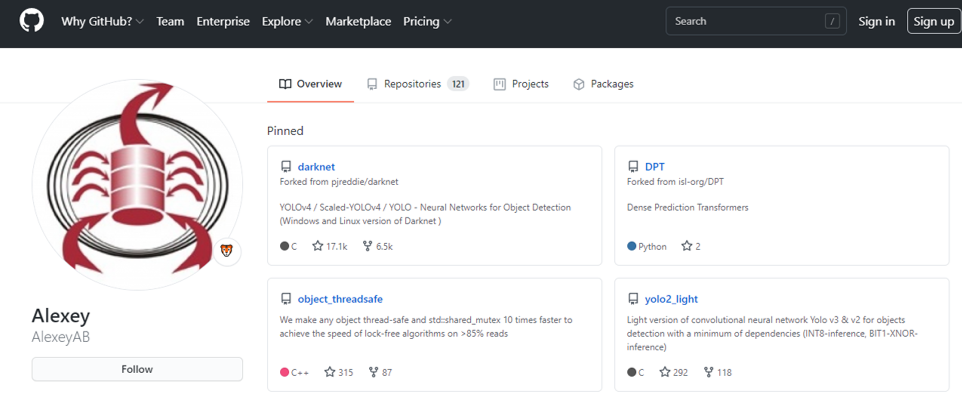This screenshot has width=962, height=394.
Task: Expand the Why GitHub? menu
Action: pyautogui.click(x=102, y=21)
